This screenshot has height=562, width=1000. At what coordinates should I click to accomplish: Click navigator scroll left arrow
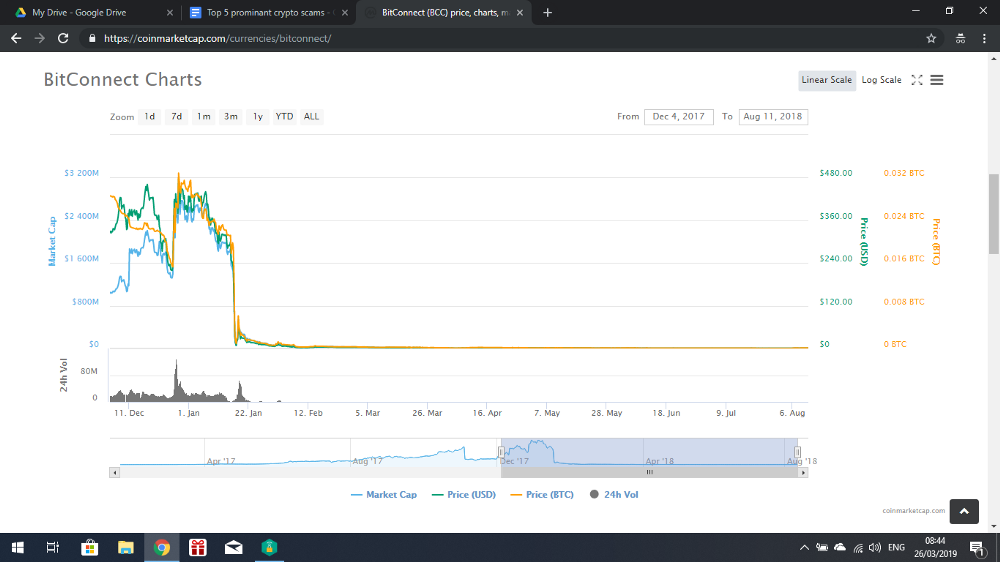[114, 473]
